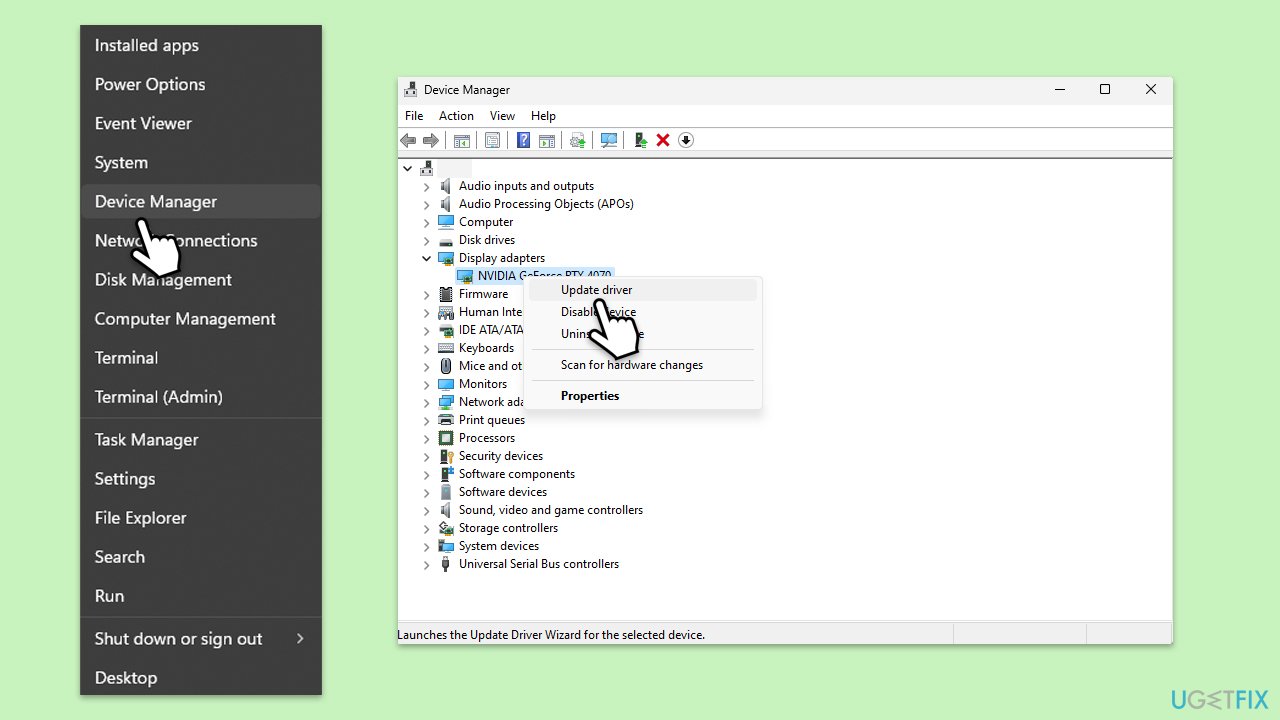The image size is (1280, 720).
Task: Expand Audio Processing Objects (APOs)
Action: [x=427, y=204]
